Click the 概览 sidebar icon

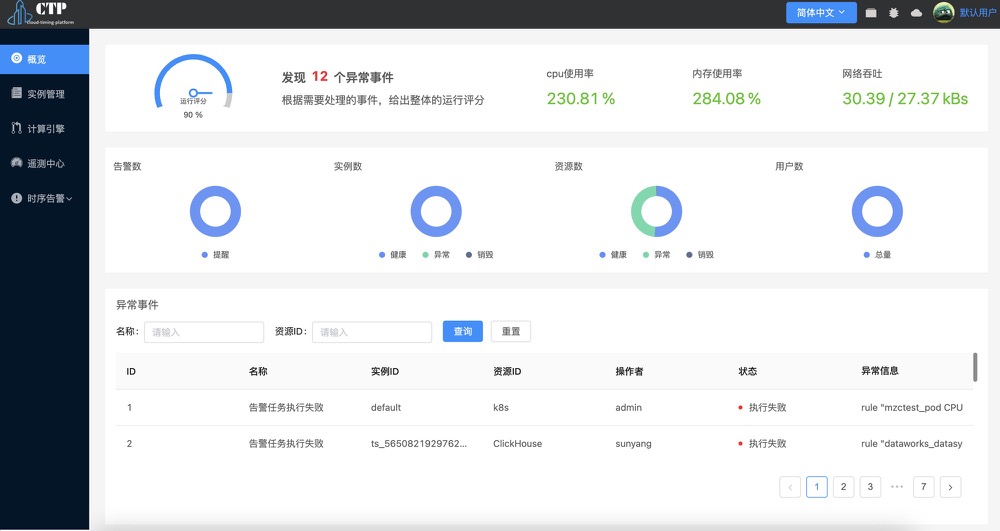(x=17, y=58)
